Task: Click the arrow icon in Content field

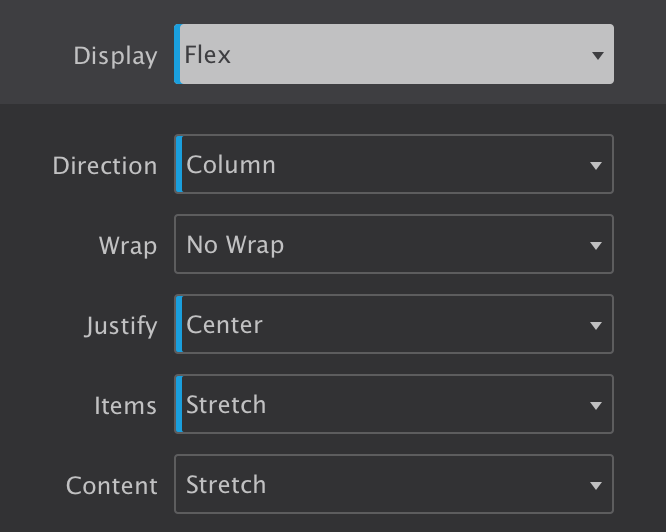Action: click(596, 486)
